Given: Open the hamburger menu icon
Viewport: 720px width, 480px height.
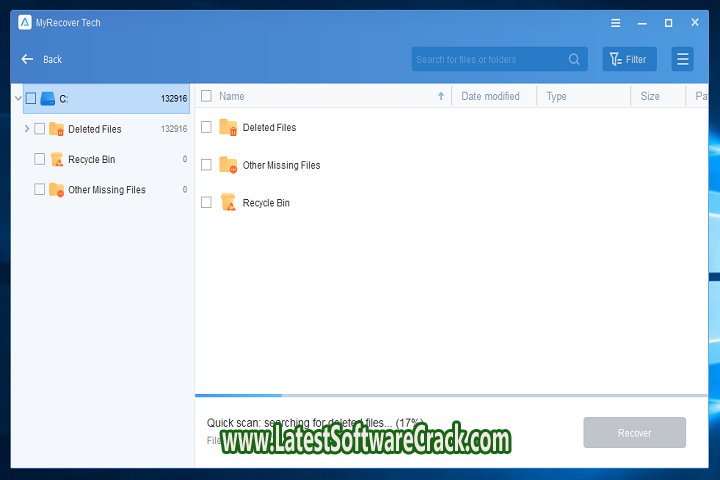Looking at the screenshot, I should [683, 60].
